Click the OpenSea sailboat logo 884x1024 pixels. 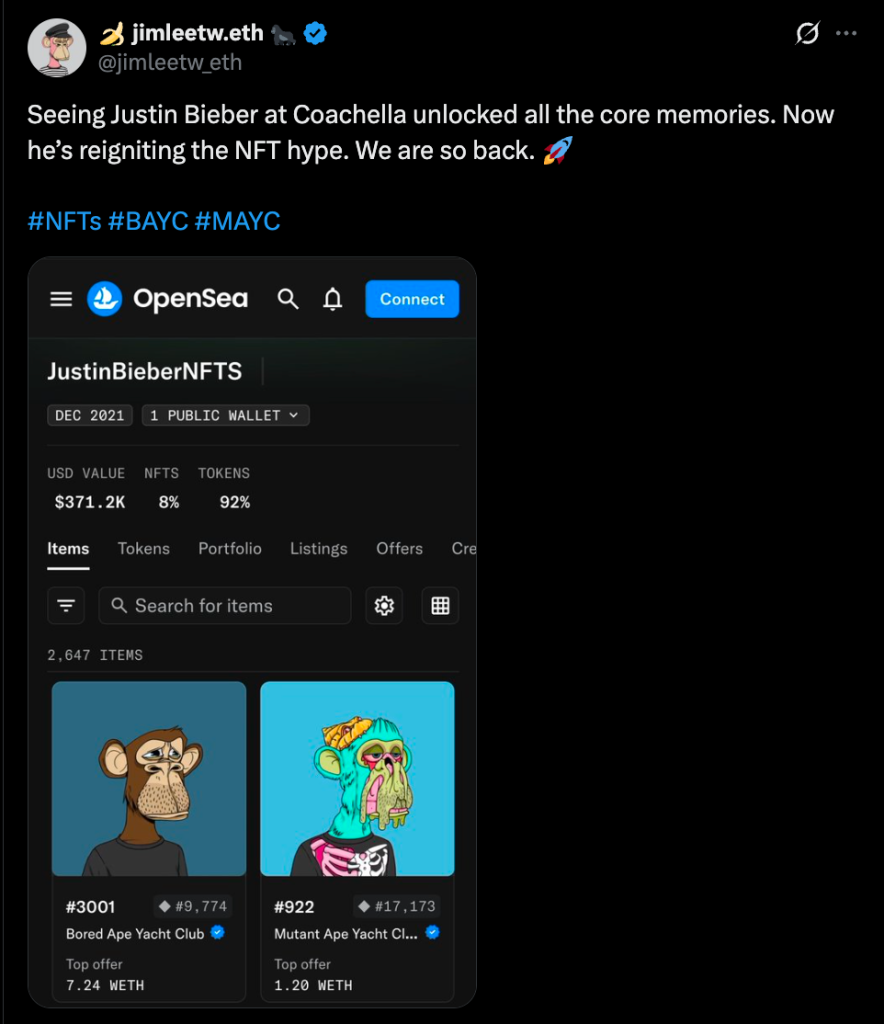coord(105,299)
